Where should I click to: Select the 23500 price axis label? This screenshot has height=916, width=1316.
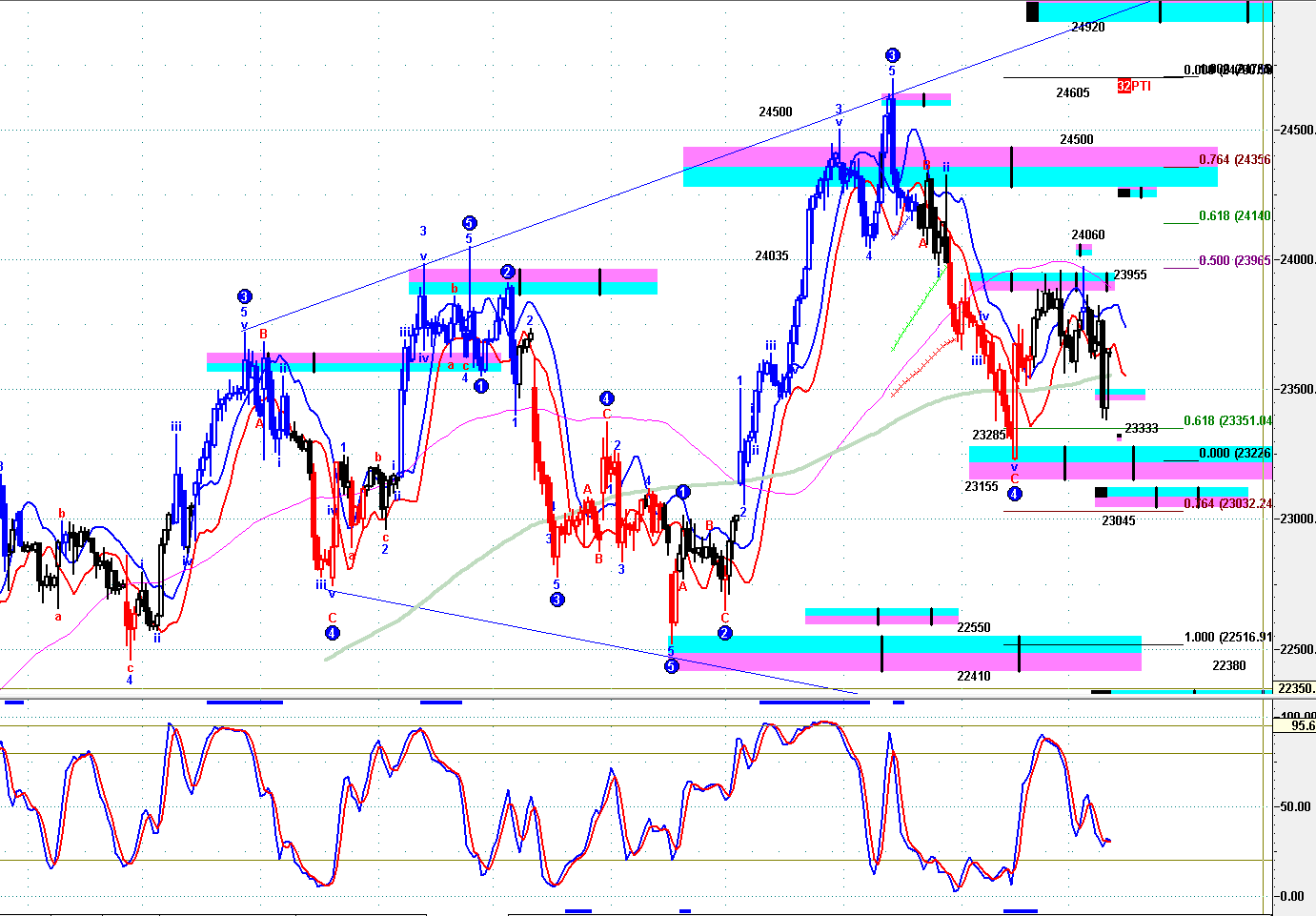point(1298,390)
